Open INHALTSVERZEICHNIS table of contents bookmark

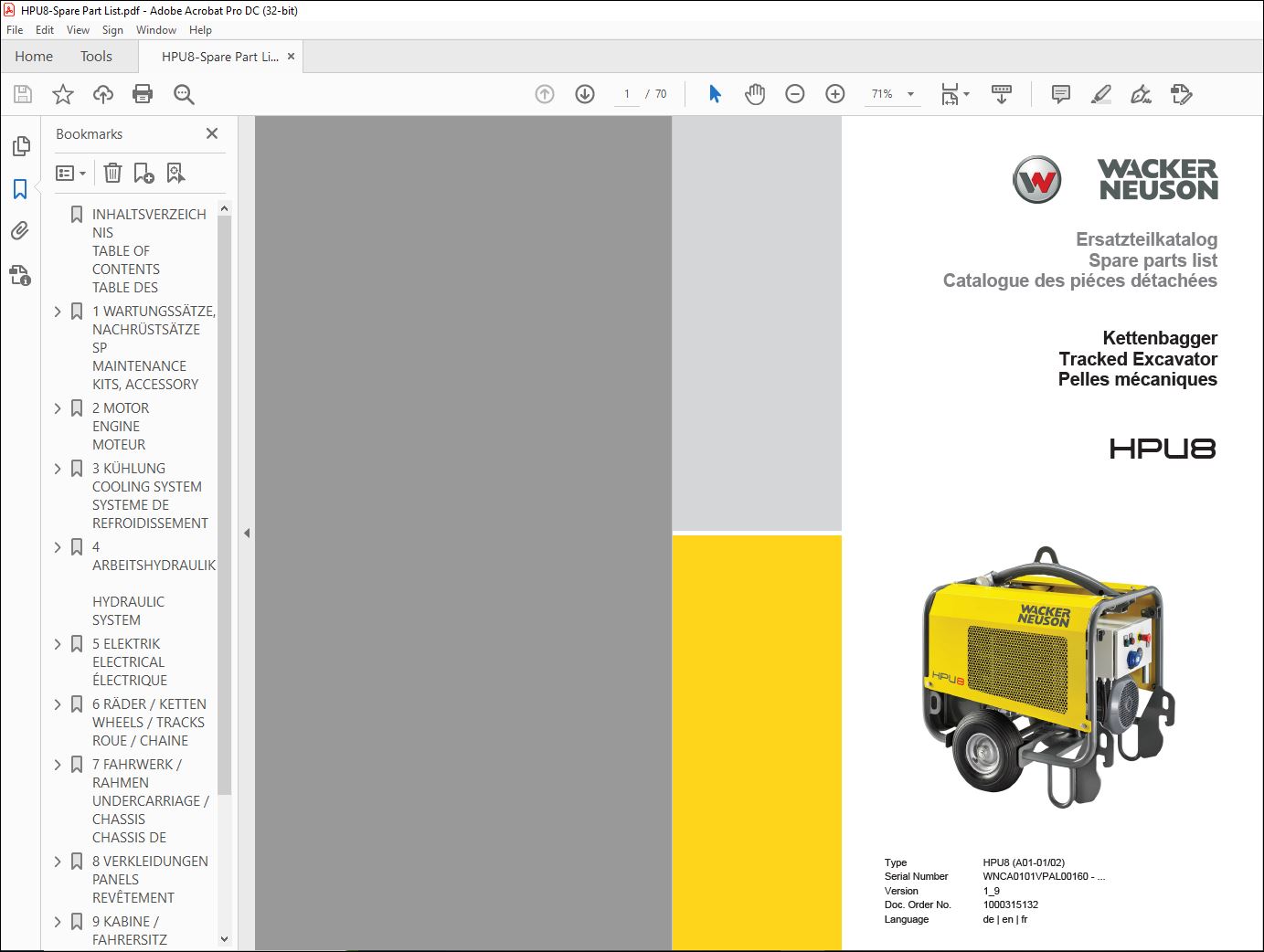pos(149,250)
